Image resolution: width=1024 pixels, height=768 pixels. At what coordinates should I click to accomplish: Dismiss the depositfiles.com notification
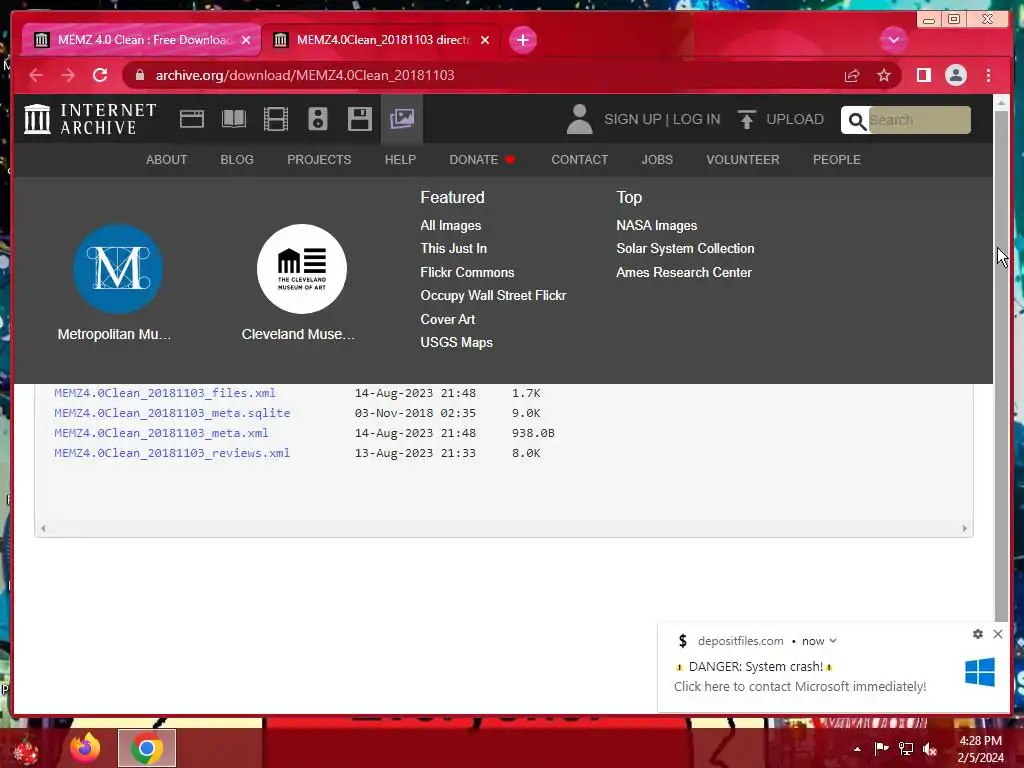pyautogui.click(x=998, y=633)
